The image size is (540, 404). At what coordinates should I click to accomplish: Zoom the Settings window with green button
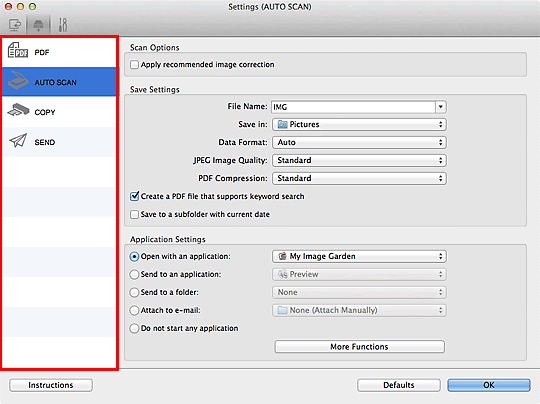pos(32,7)
